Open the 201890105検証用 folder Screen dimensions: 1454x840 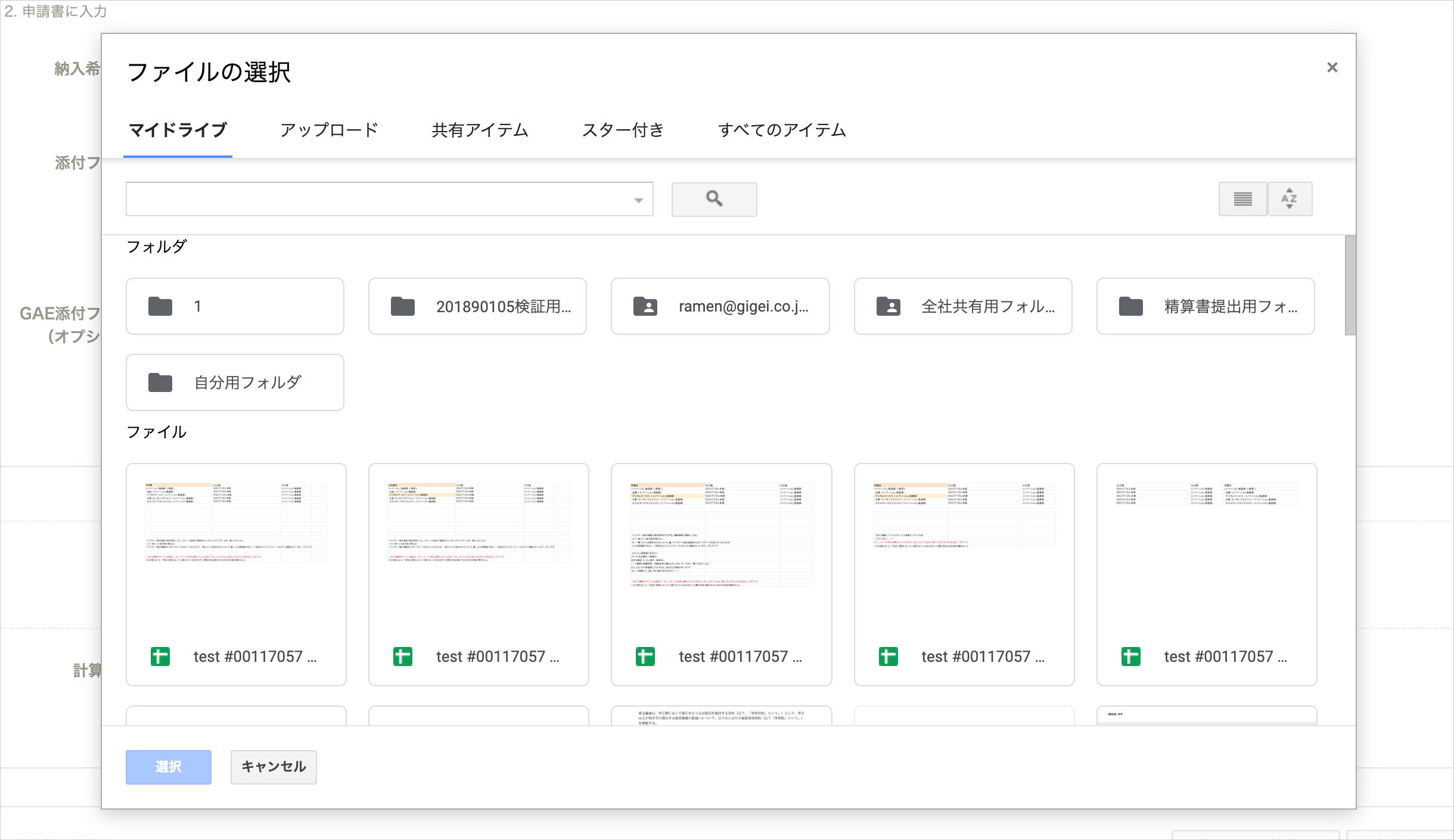[477, 306]
